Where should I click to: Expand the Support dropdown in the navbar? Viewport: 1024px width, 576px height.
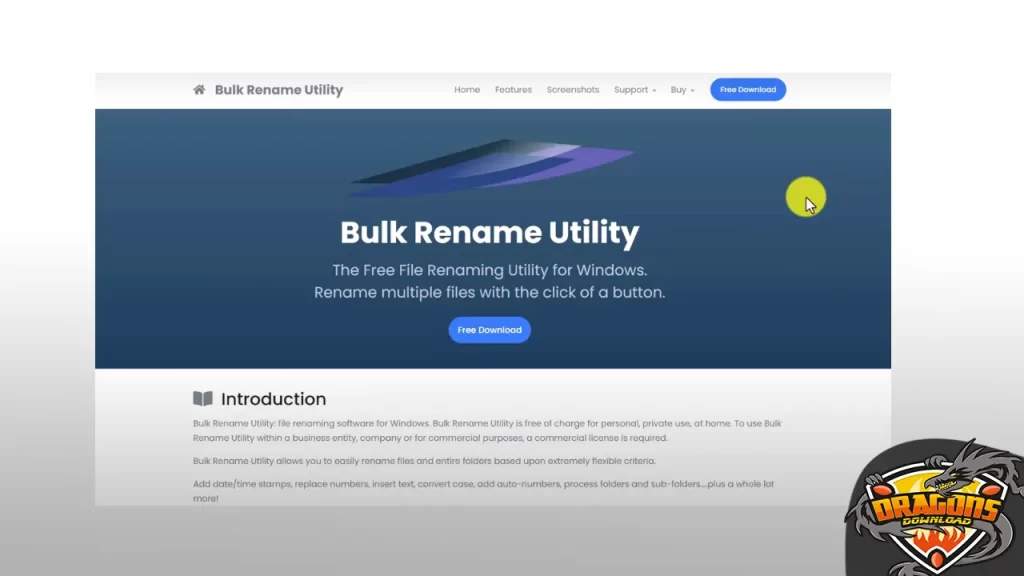pyautogui.click(x=632, y=89)
